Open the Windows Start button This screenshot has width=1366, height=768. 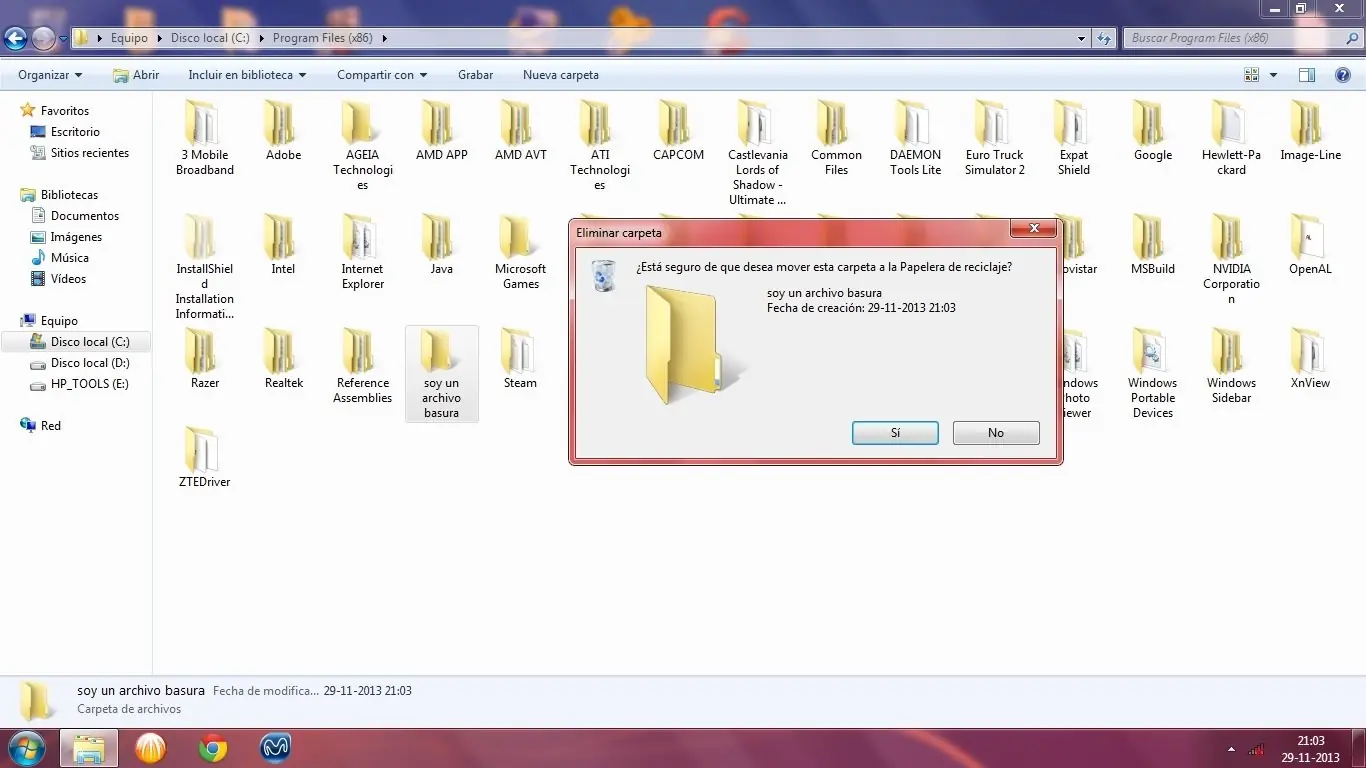tap(26, 748)
